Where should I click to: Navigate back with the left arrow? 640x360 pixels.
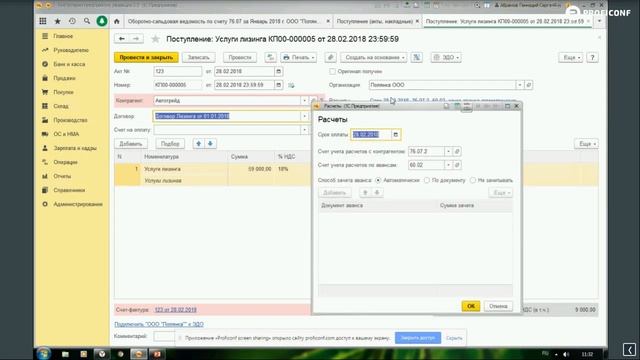pyautogui.click(x=122, y=38)
